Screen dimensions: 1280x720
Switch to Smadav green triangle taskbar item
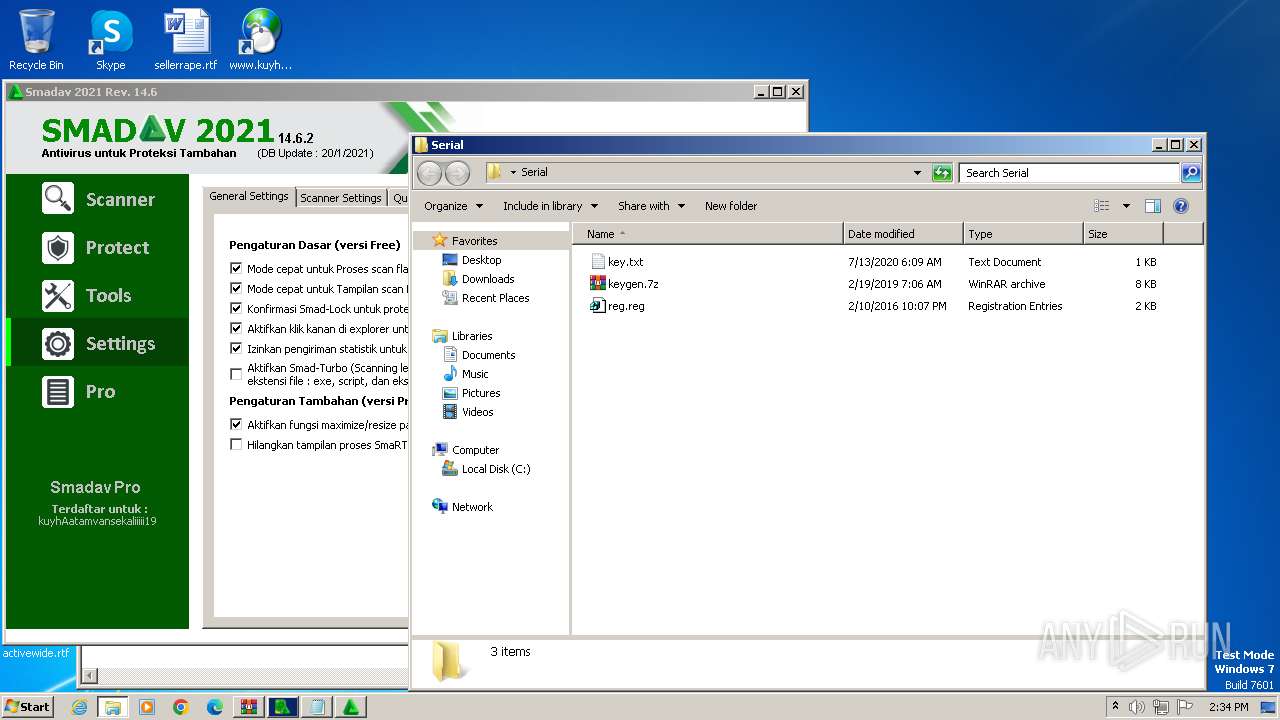[x=351, y=707]
